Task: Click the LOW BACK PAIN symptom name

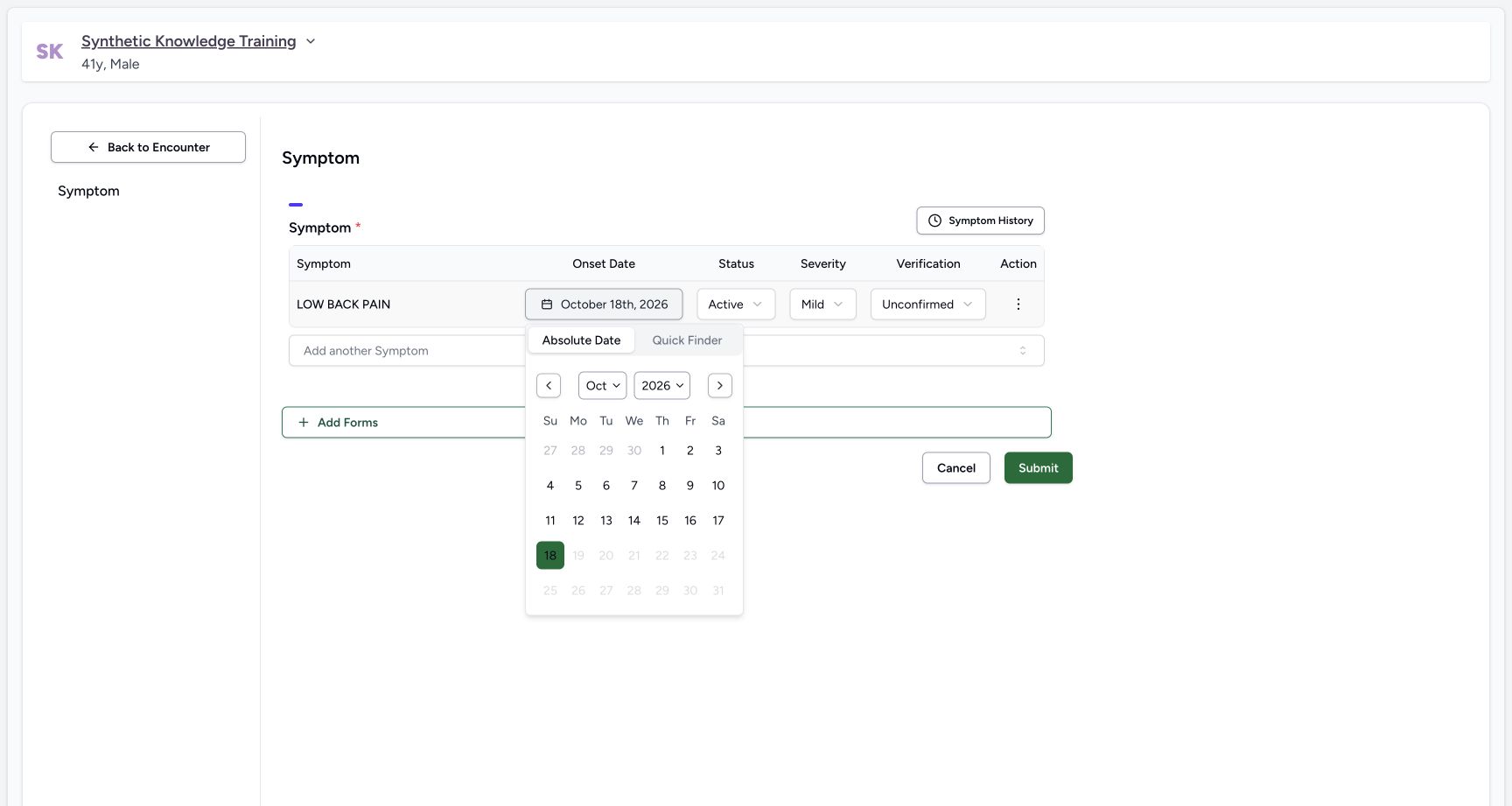Action: click(343, 305)
